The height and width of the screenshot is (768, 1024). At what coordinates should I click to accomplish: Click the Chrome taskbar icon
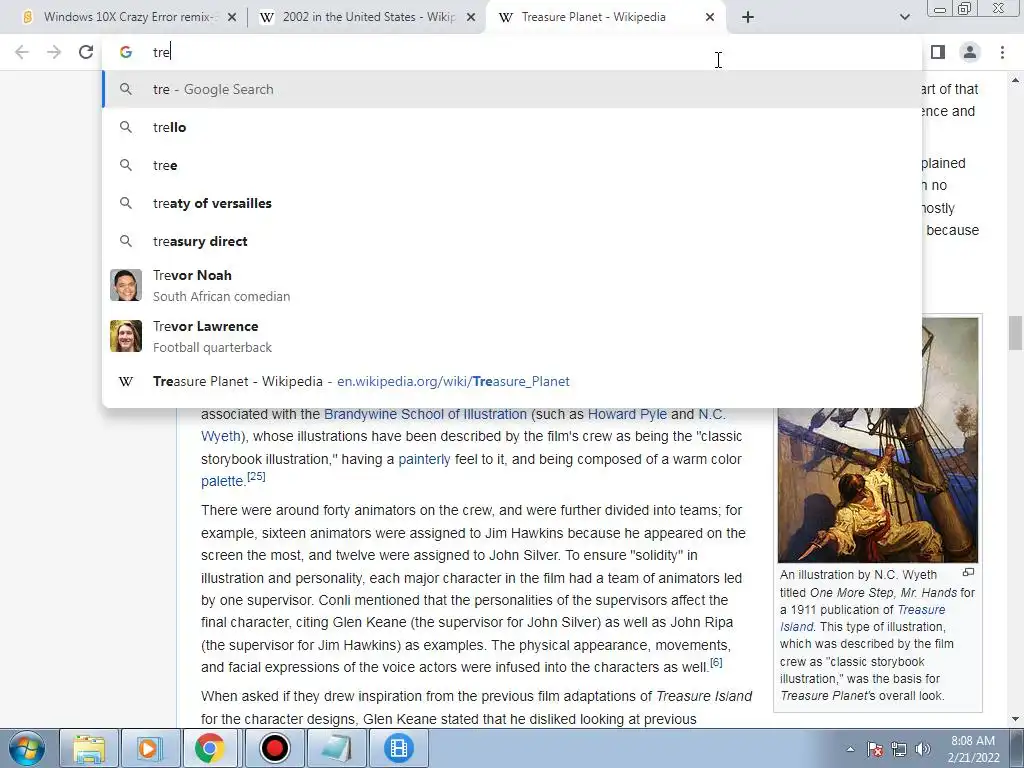(x=209, y=748)
